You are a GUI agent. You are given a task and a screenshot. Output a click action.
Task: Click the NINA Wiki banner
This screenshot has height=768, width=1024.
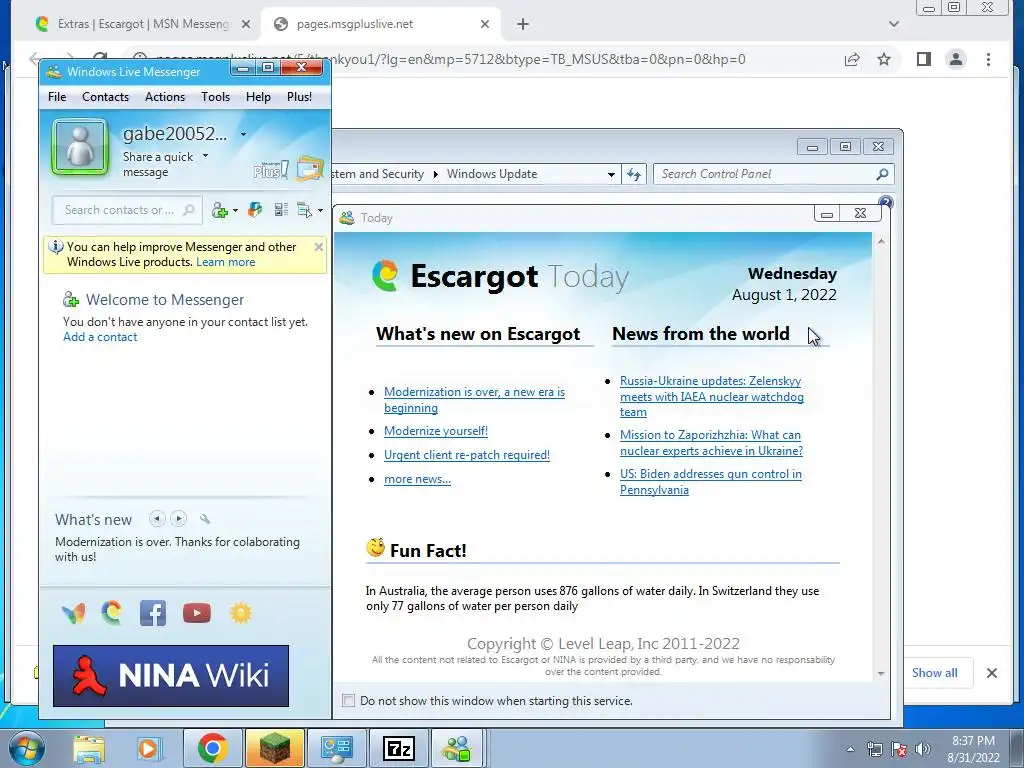(170, 676)
